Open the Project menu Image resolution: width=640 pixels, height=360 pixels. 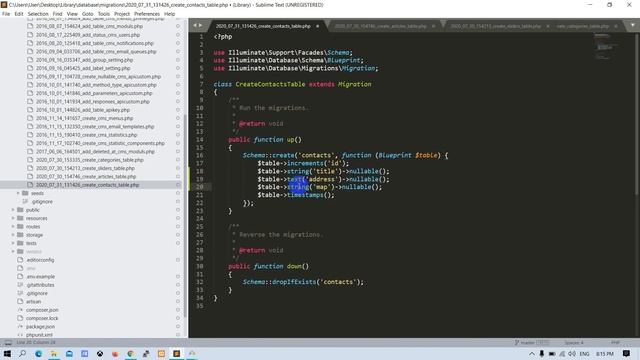click(x=122, y=14)
